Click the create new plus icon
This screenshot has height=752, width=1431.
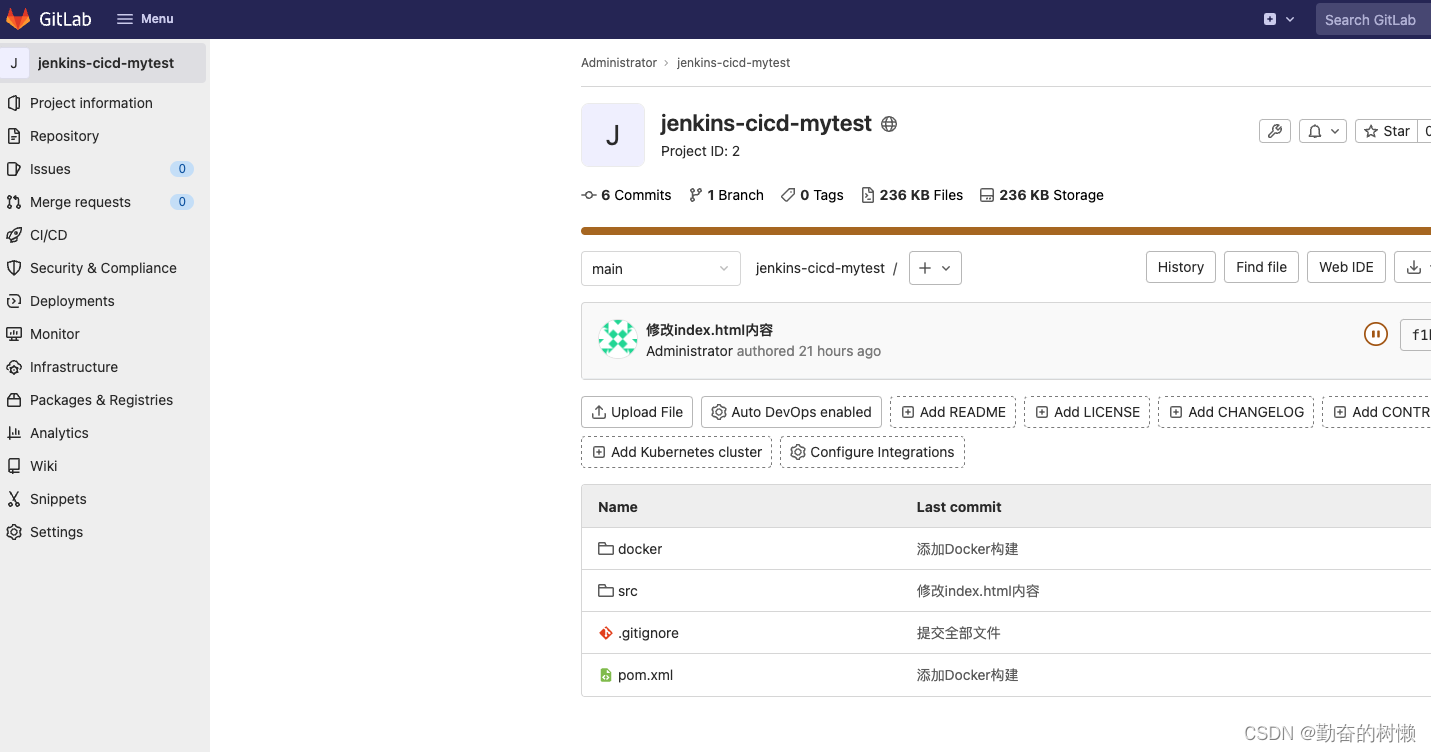tap(1270, 19)
